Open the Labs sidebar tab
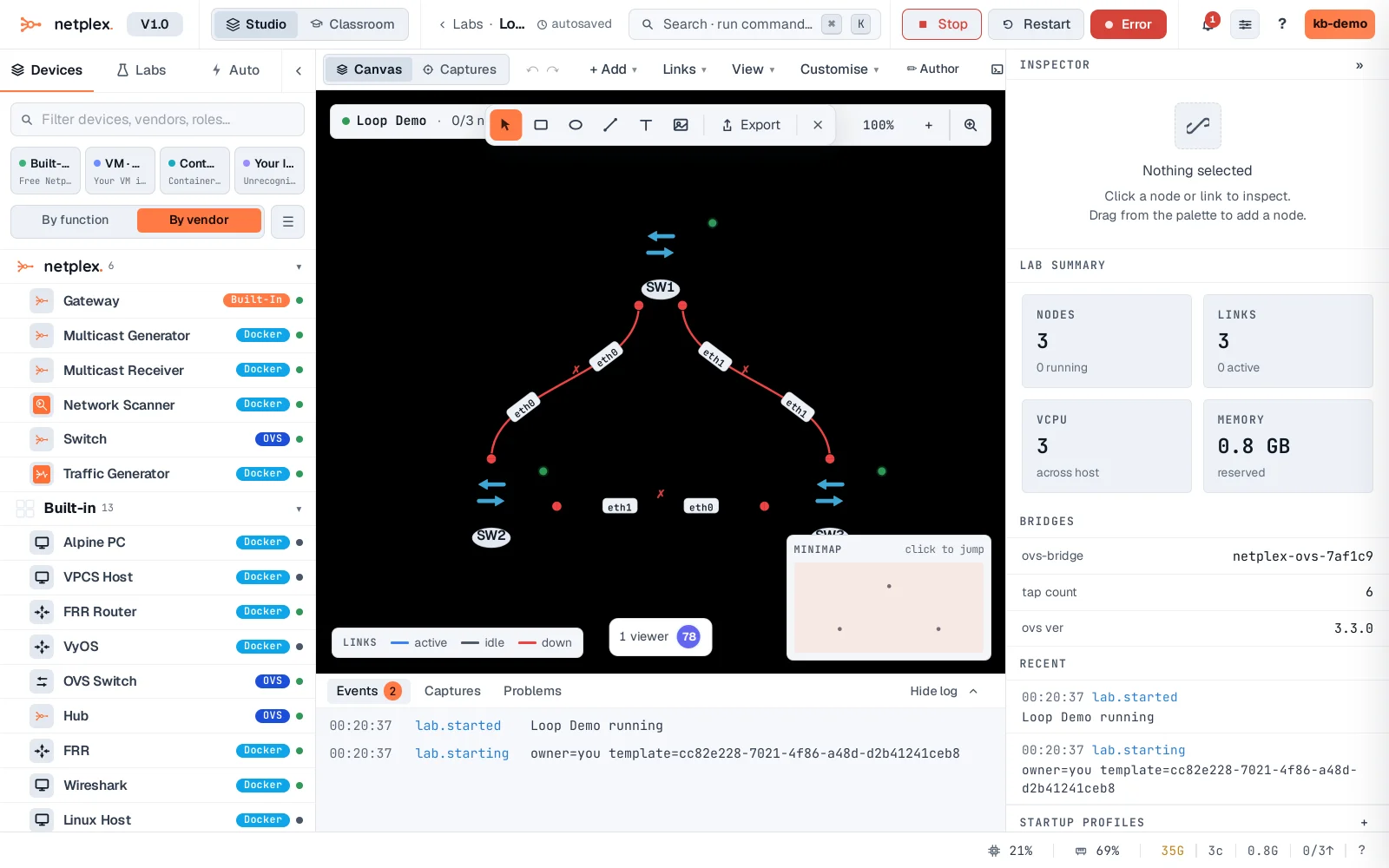1389x868 pixels. 142,70
